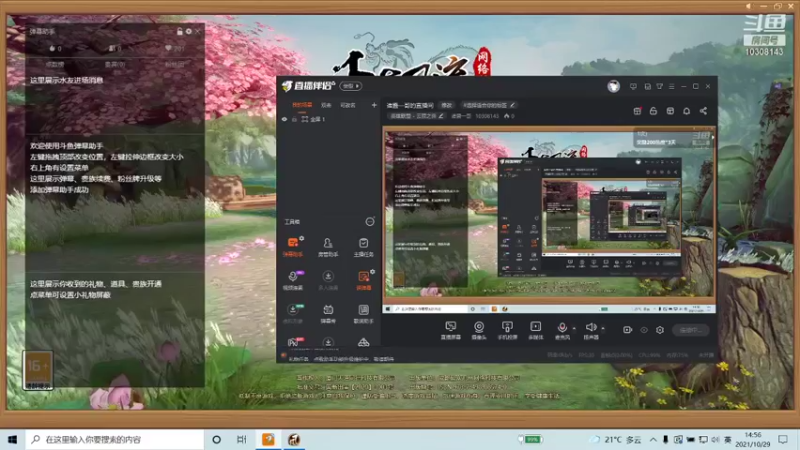
Task: Click the share icon at top right
Action: [x=703, y=111]
